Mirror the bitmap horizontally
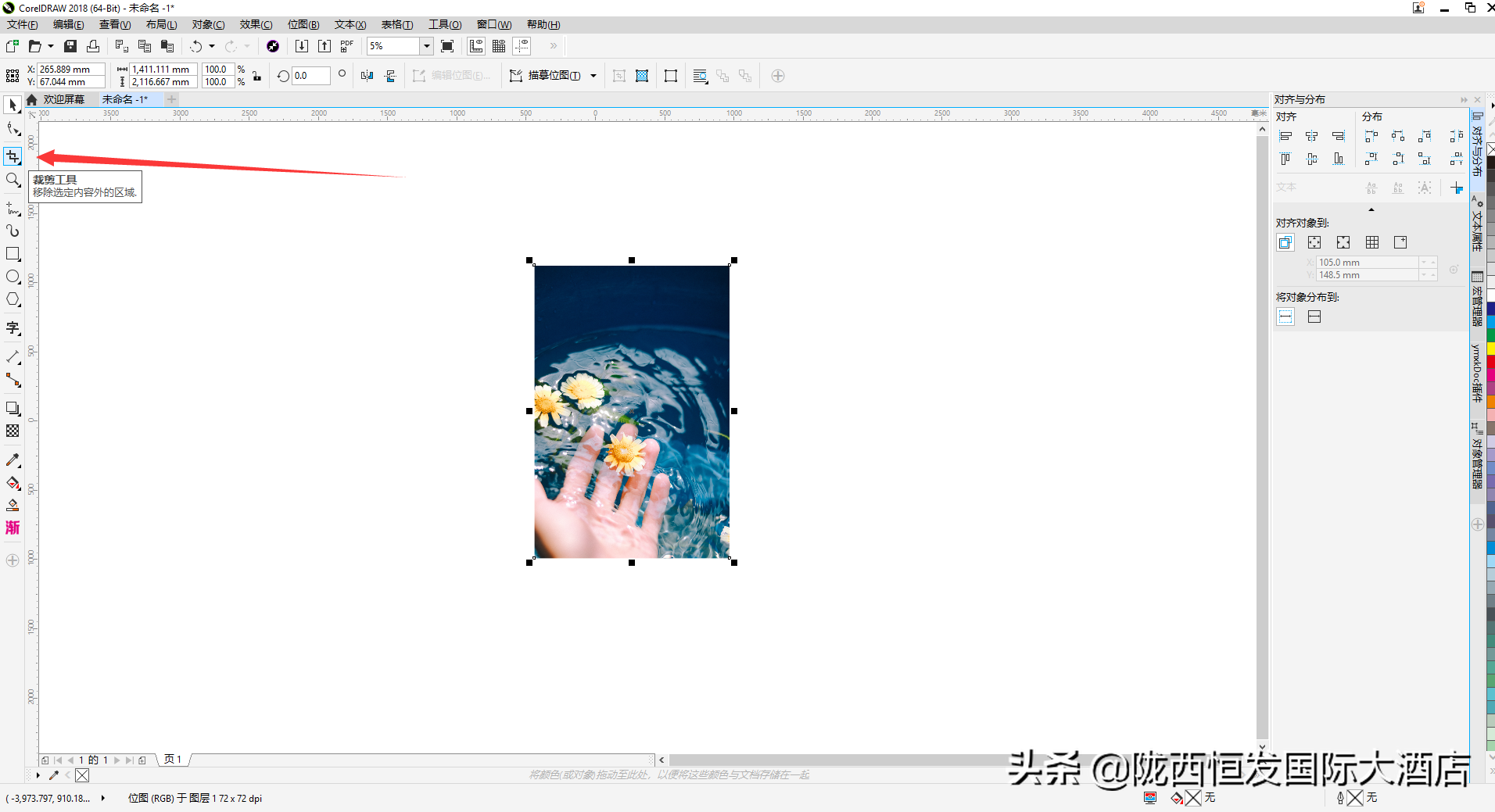The width and height of the screenshot is (1495, 812). (x=367, y=76)
